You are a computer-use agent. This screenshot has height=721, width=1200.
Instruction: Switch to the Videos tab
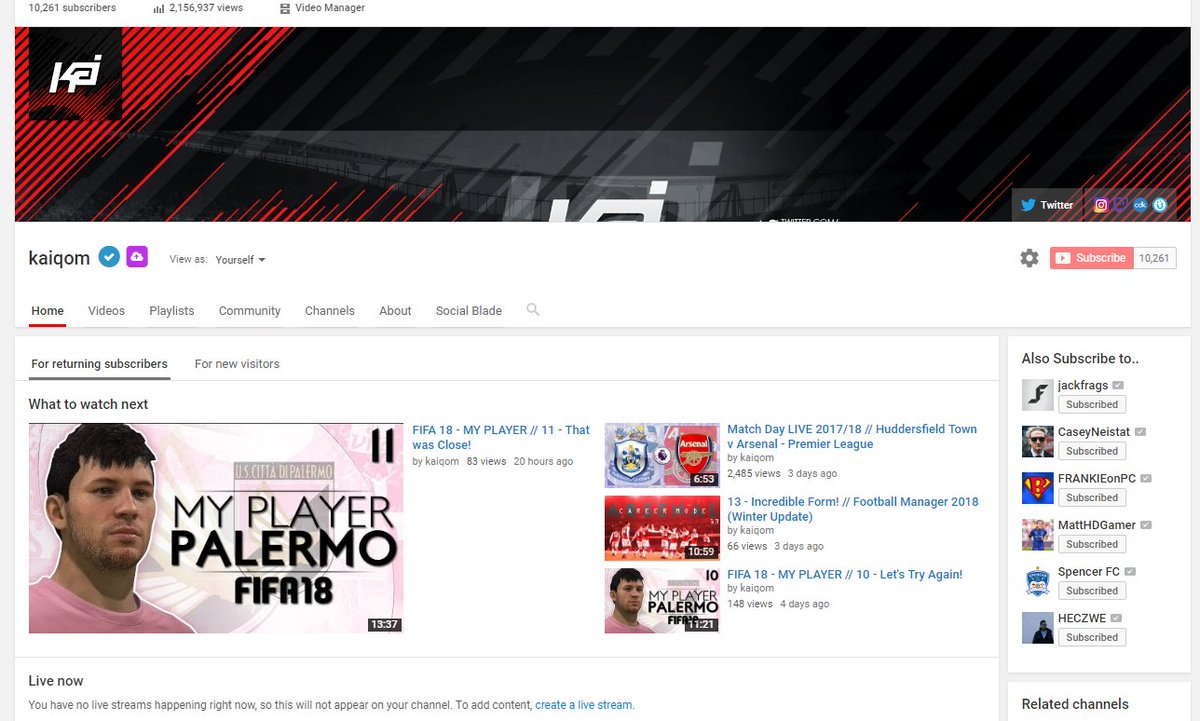click(106, 311)
